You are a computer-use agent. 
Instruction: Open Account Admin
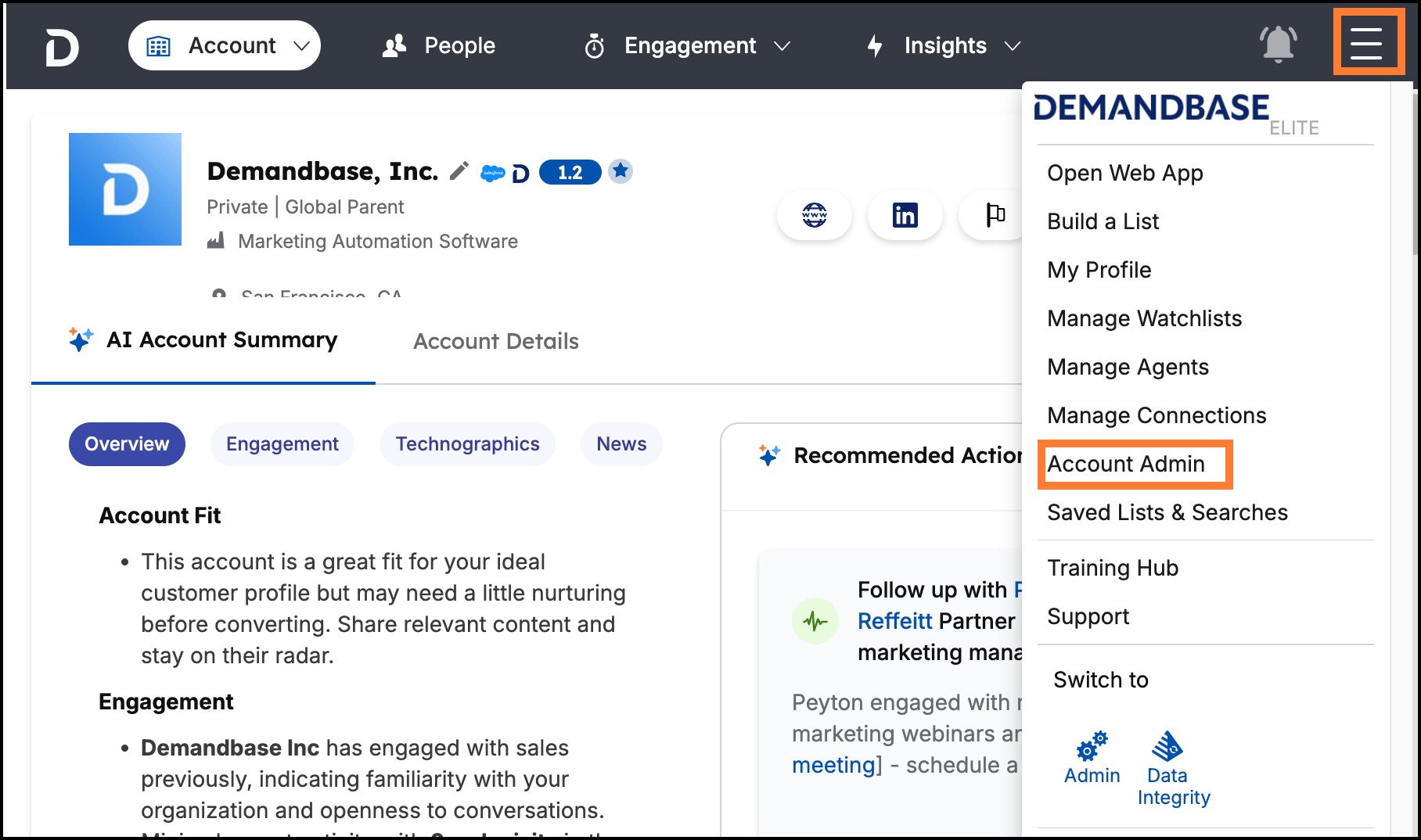point(1126,464)
